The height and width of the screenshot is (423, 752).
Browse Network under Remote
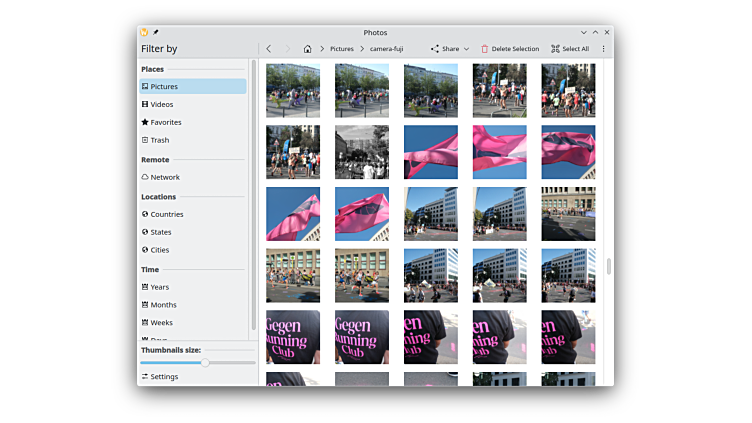[x=164, y=177]
